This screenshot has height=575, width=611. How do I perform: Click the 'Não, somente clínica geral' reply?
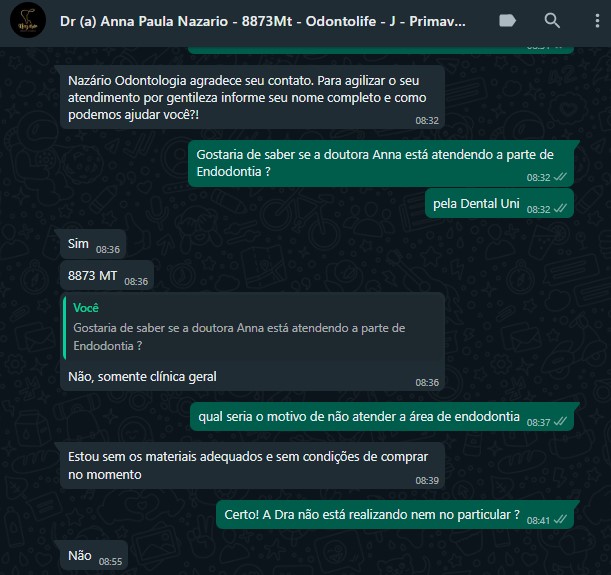142,377
